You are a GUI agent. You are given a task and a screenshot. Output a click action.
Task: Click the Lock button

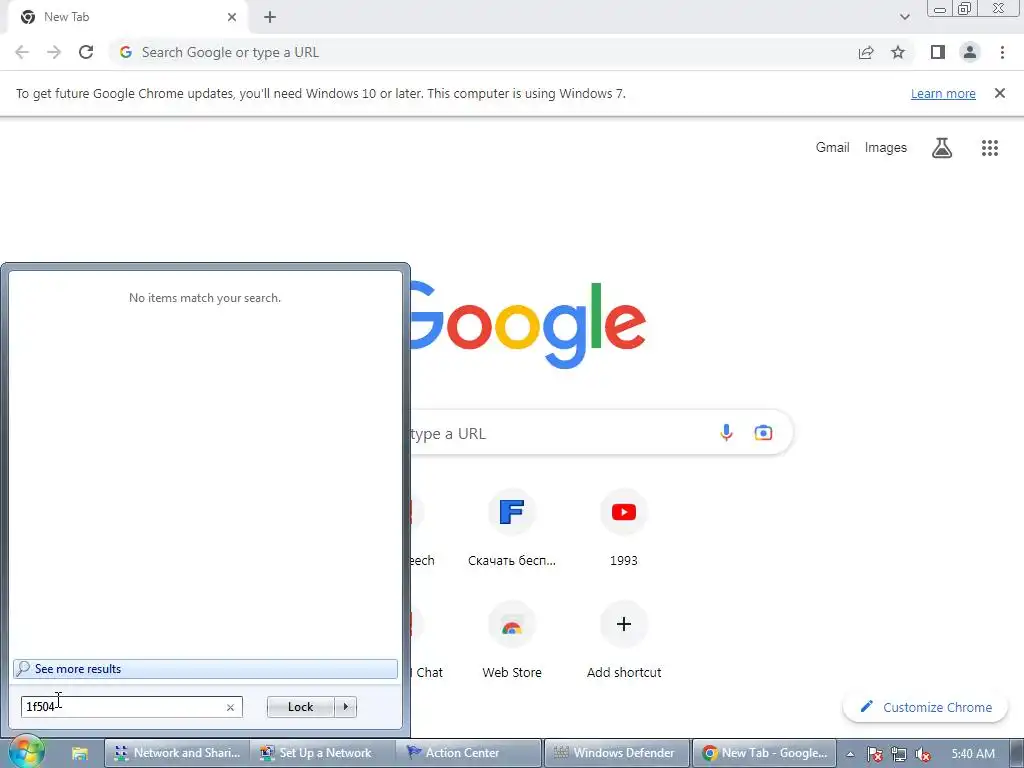coord(300,707)
